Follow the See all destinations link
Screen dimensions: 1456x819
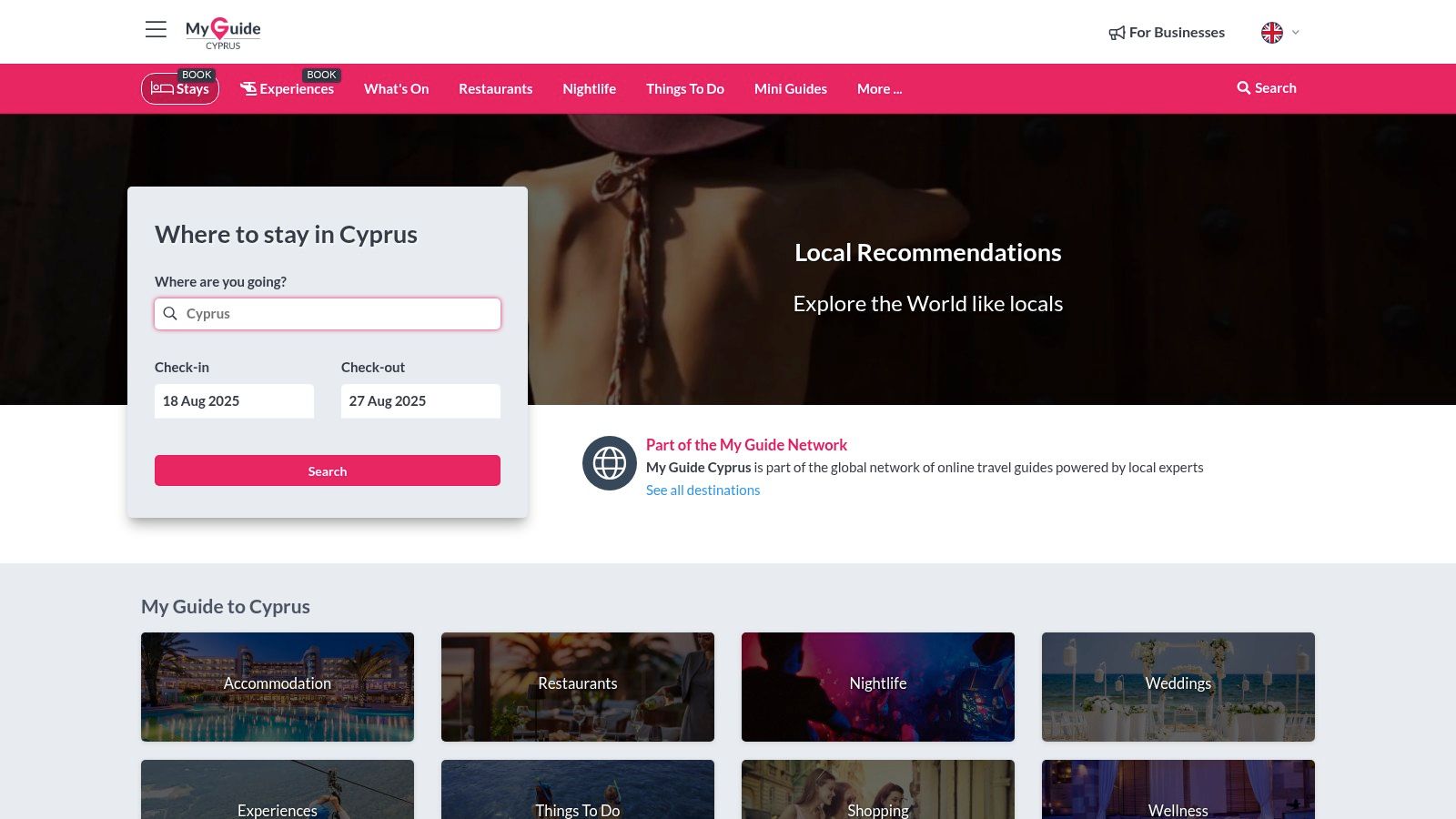pyautogui.click(x=703, y=490)
